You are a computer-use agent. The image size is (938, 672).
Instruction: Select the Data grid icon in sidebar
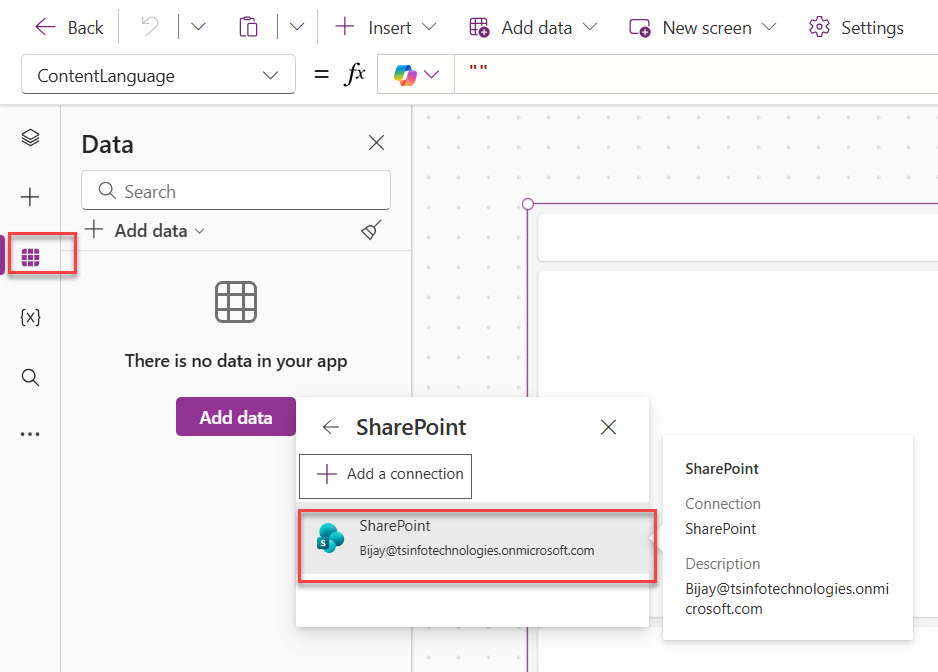30,257
